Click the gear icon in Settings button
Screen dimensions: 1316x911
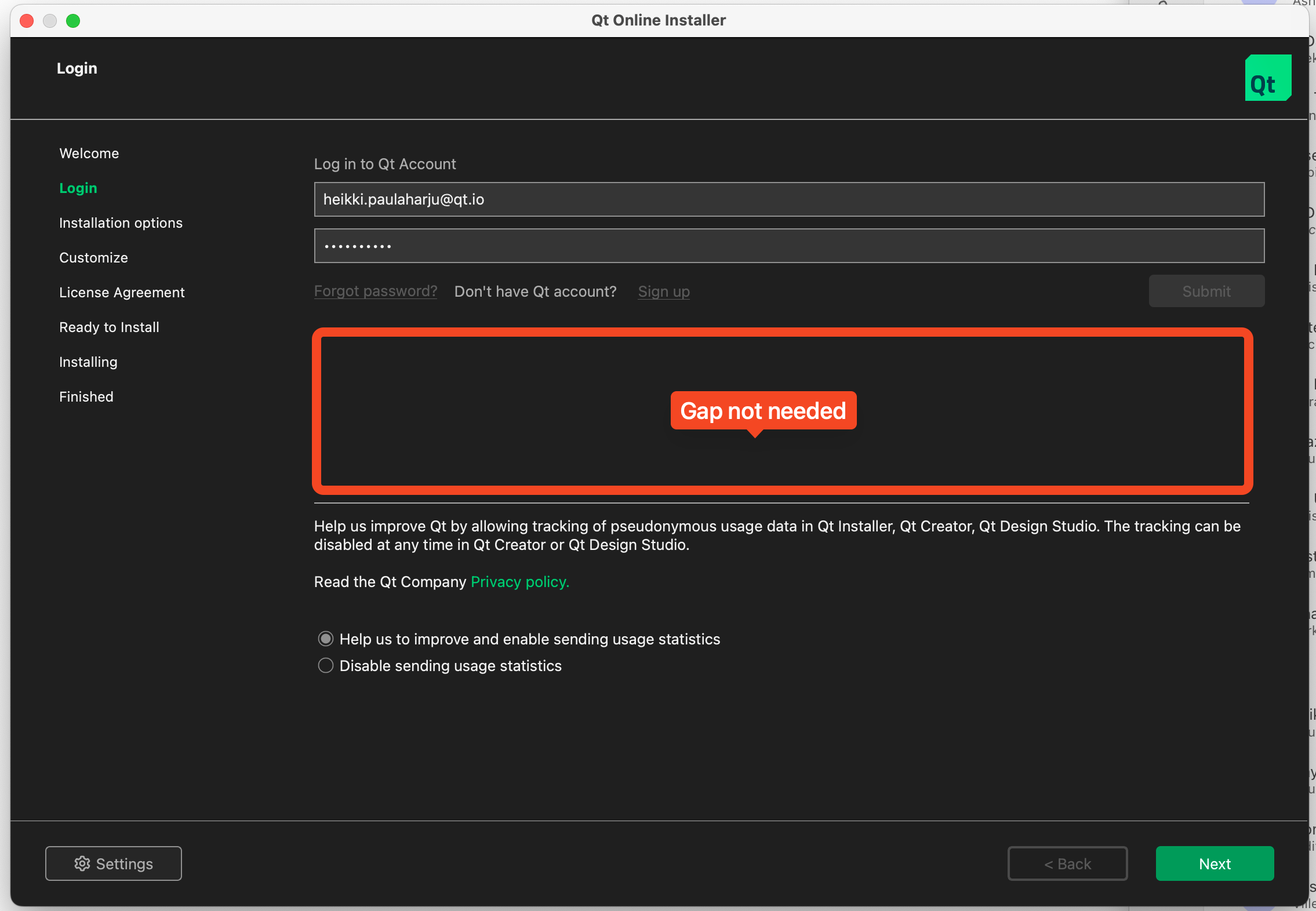coord(82,863)
